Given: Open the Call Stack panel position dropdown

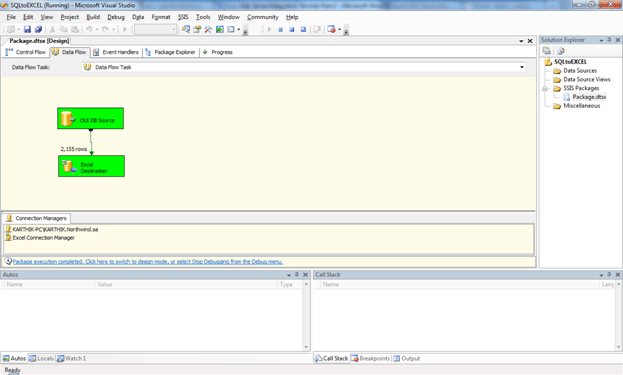Looking at the screenshot, I should point(601,275).
